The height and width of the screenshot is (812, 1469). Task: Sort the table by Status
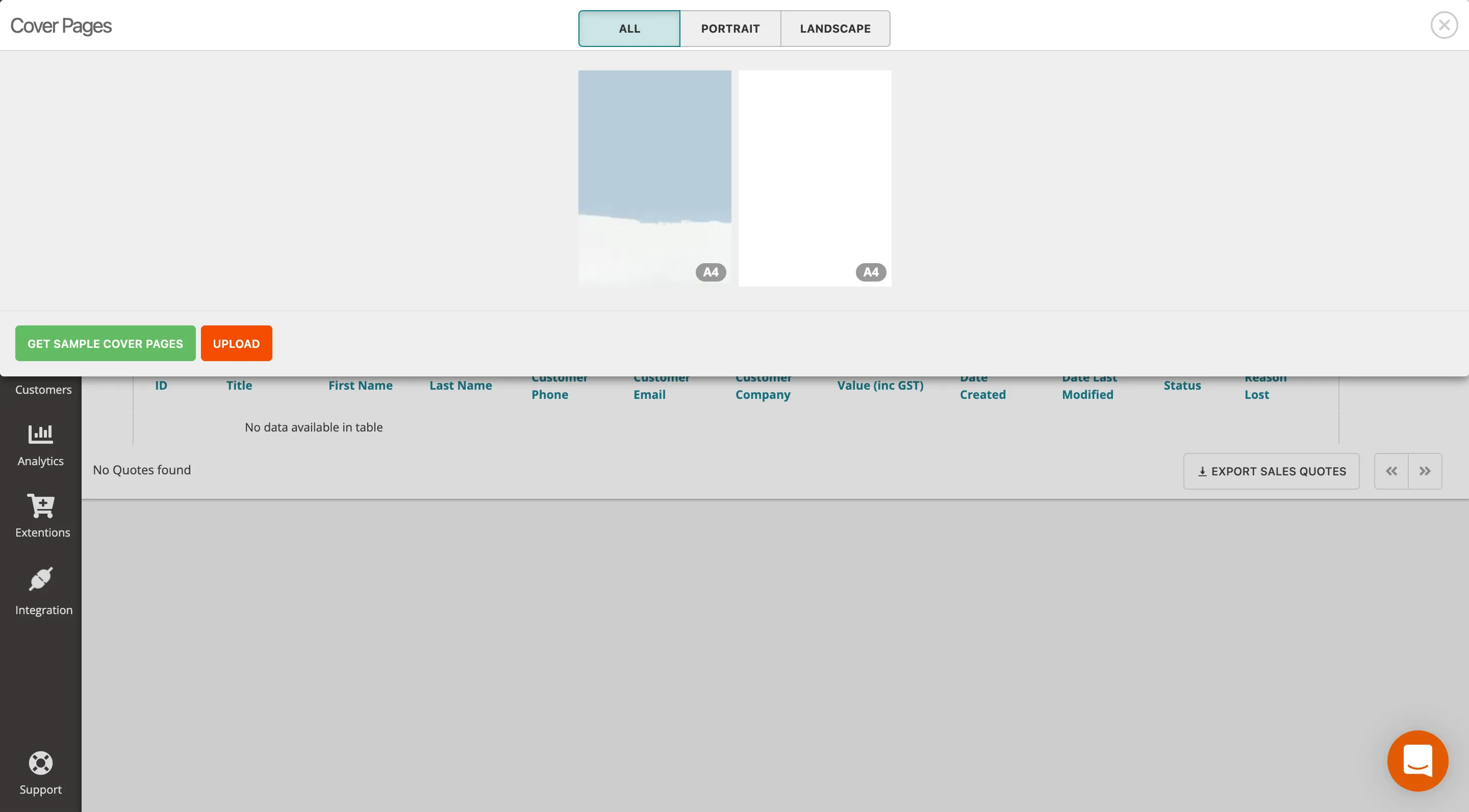point(1182,385)
